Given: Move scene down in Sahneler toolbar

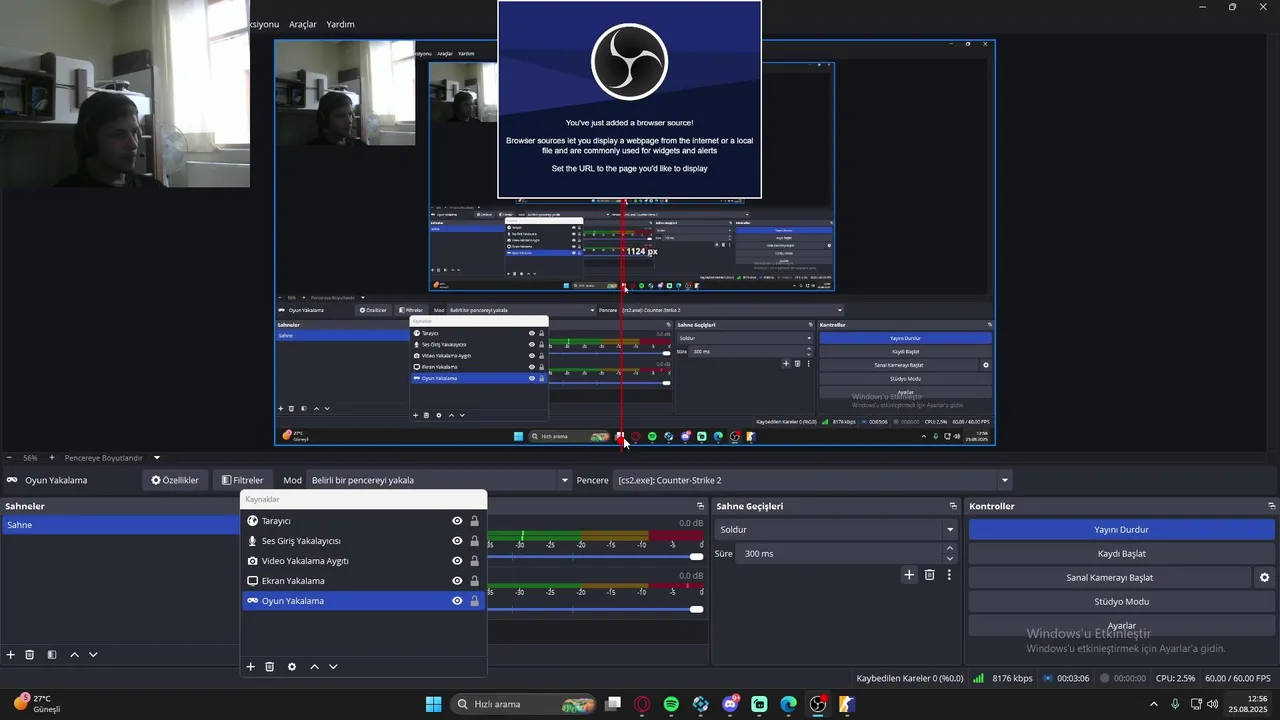Looking at the screenshot, I should tap(93, 654).
